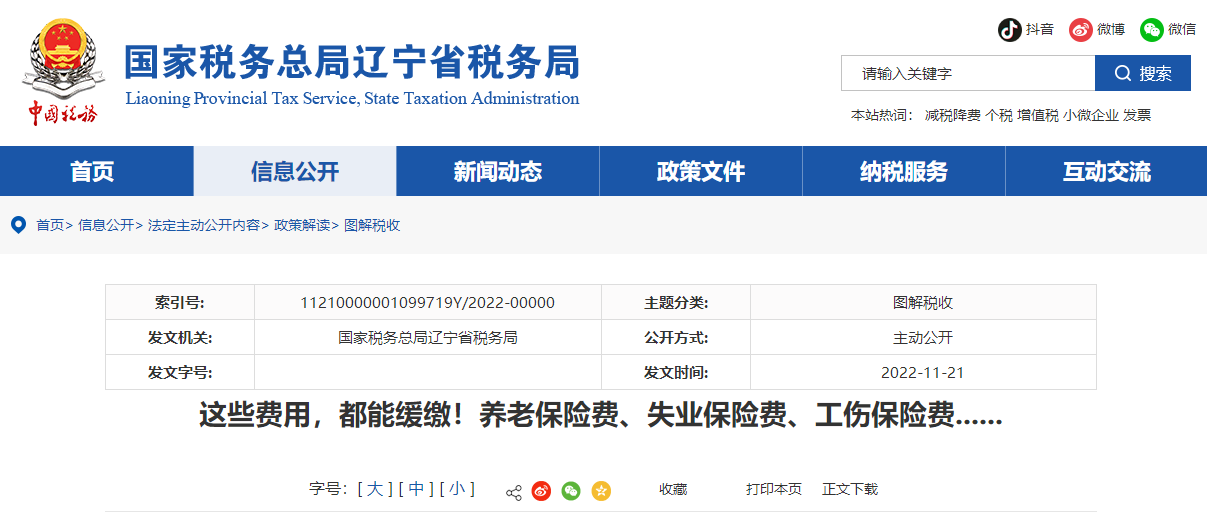Open the WeChat (微信) header icon
Screen dimensions: 1207x512
click(x=1152, y=29)
